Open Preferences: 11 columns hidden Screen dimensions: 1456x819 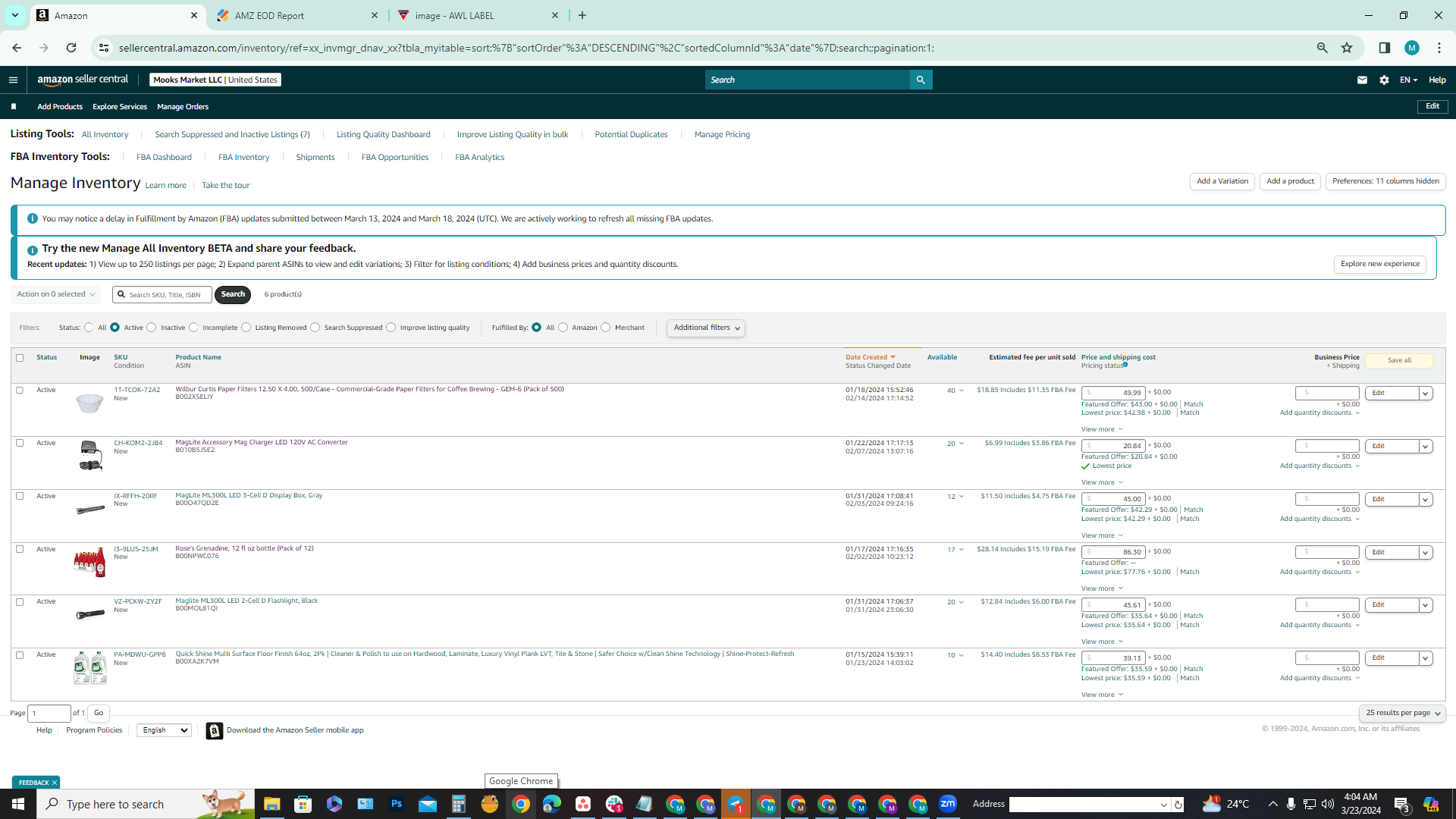tap(1385, 181)
